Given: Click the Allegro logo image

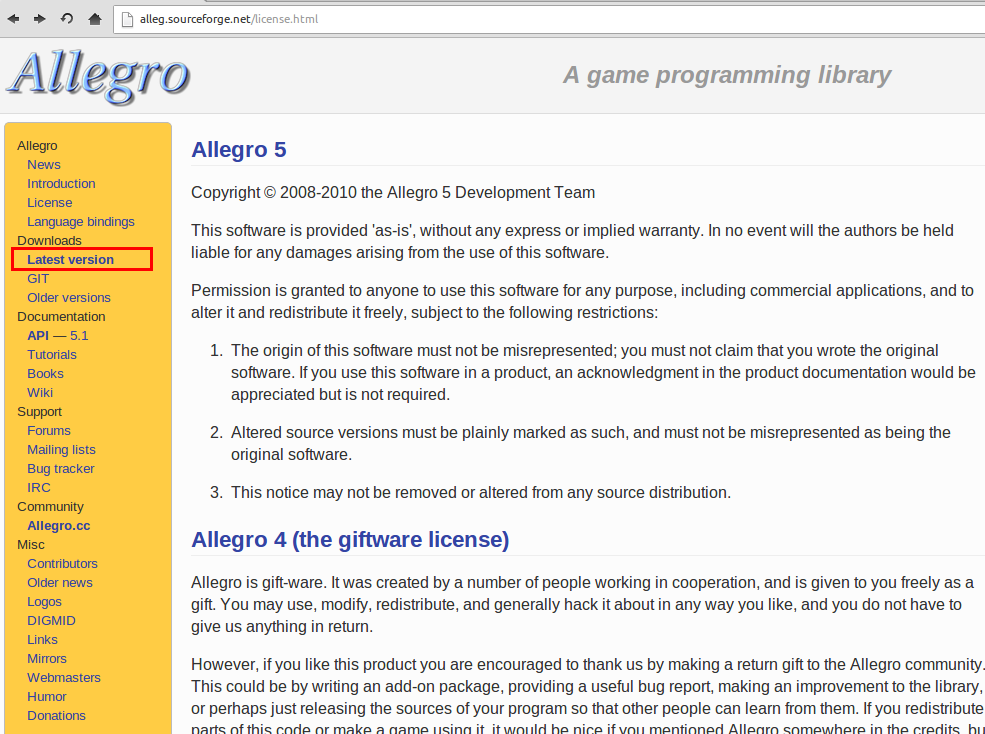Looking at the screenshot, I should (x=98, y=77).
